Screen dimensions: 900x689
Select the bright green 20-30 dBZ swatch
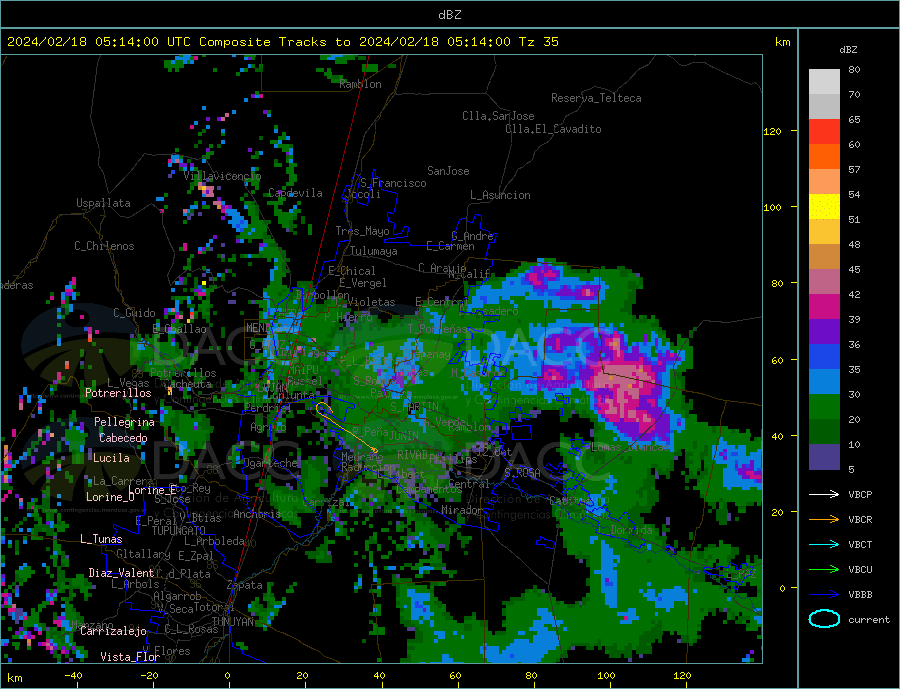(824, 407)
